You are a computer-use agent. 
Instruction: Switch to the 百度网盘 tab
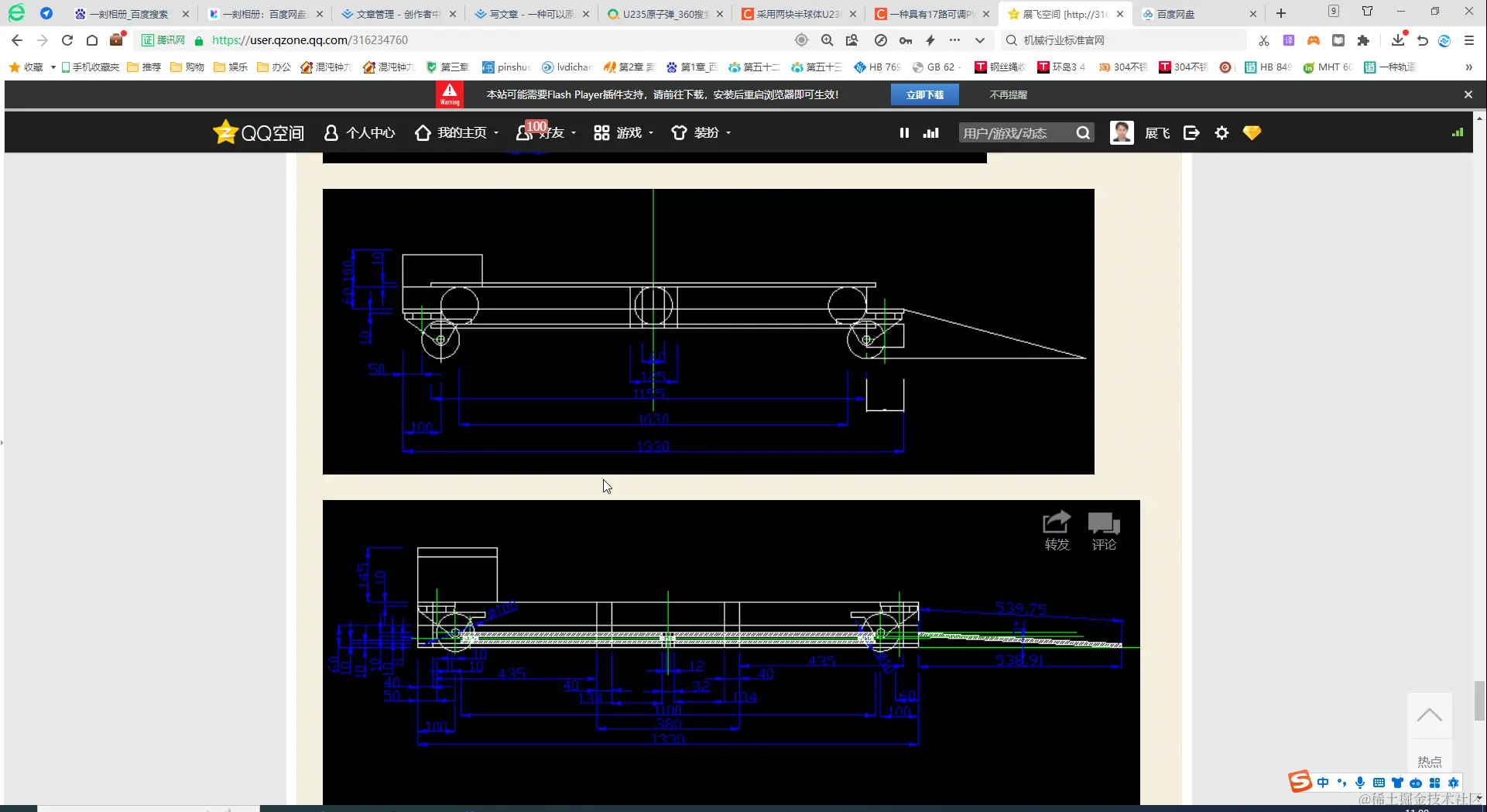pyautogui.click(x=1198, y=14)
